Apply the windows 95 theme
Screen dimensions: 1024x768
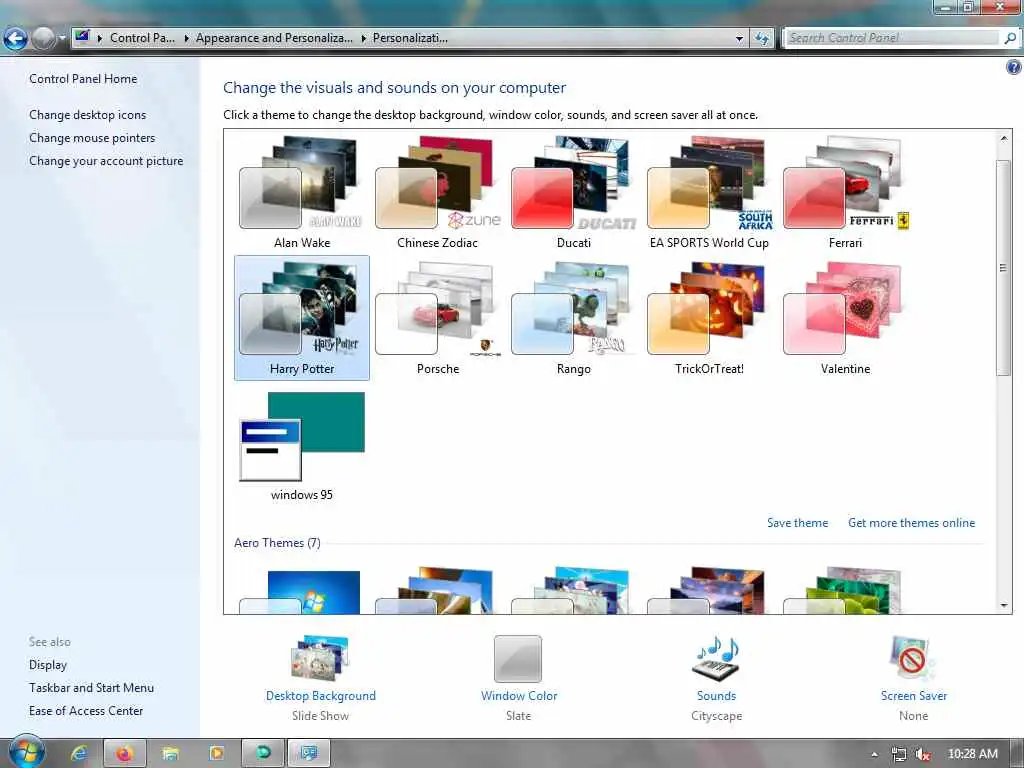(301, 445)
